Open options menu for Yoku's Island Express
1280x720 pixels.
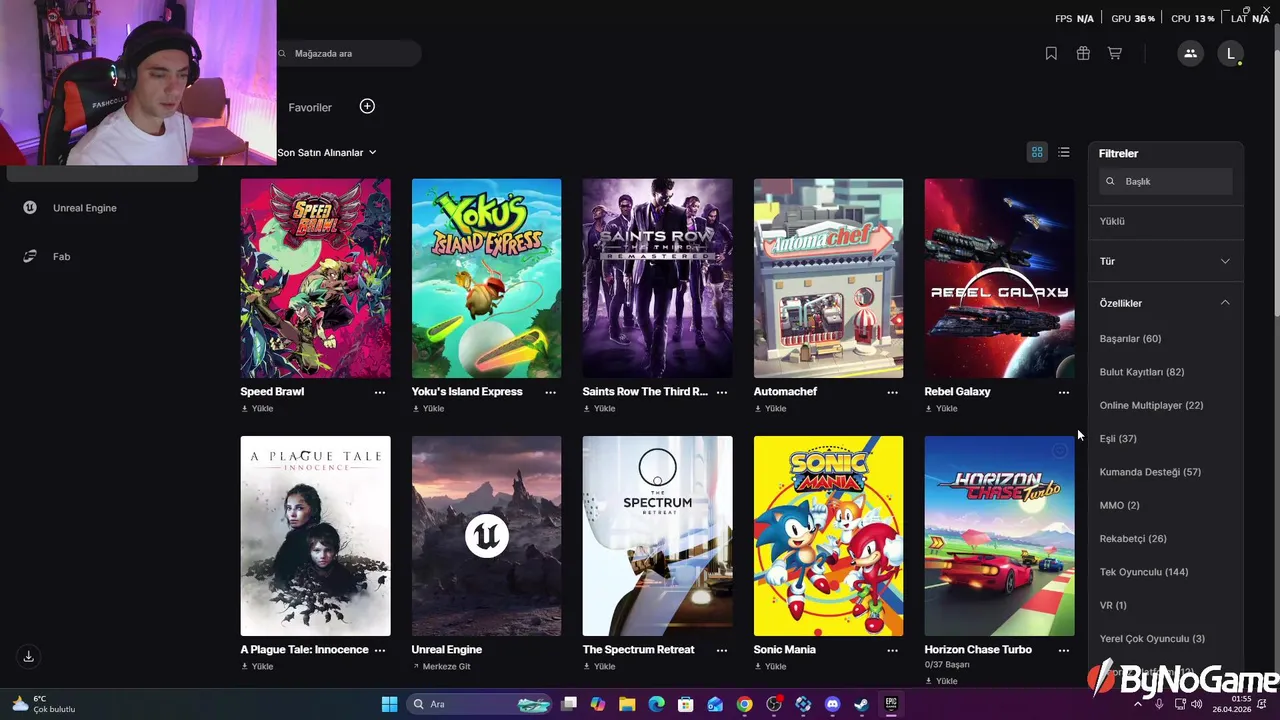click(551, 392)
